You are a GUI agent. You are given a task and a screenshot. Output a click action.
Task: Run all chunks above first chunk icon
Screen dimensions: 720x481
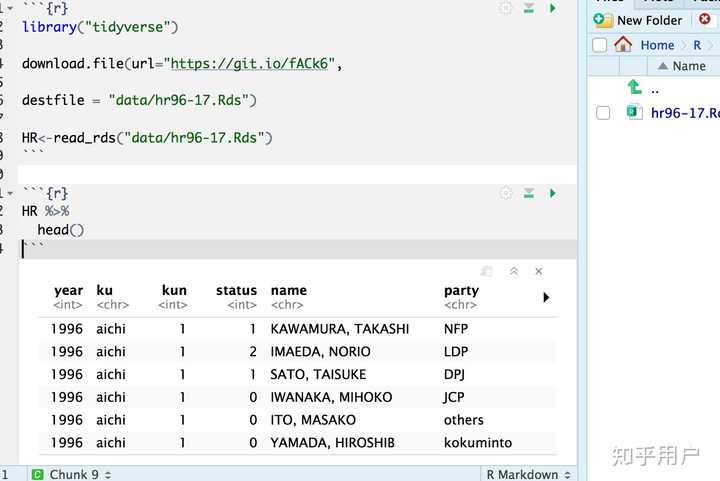[529, 8]
